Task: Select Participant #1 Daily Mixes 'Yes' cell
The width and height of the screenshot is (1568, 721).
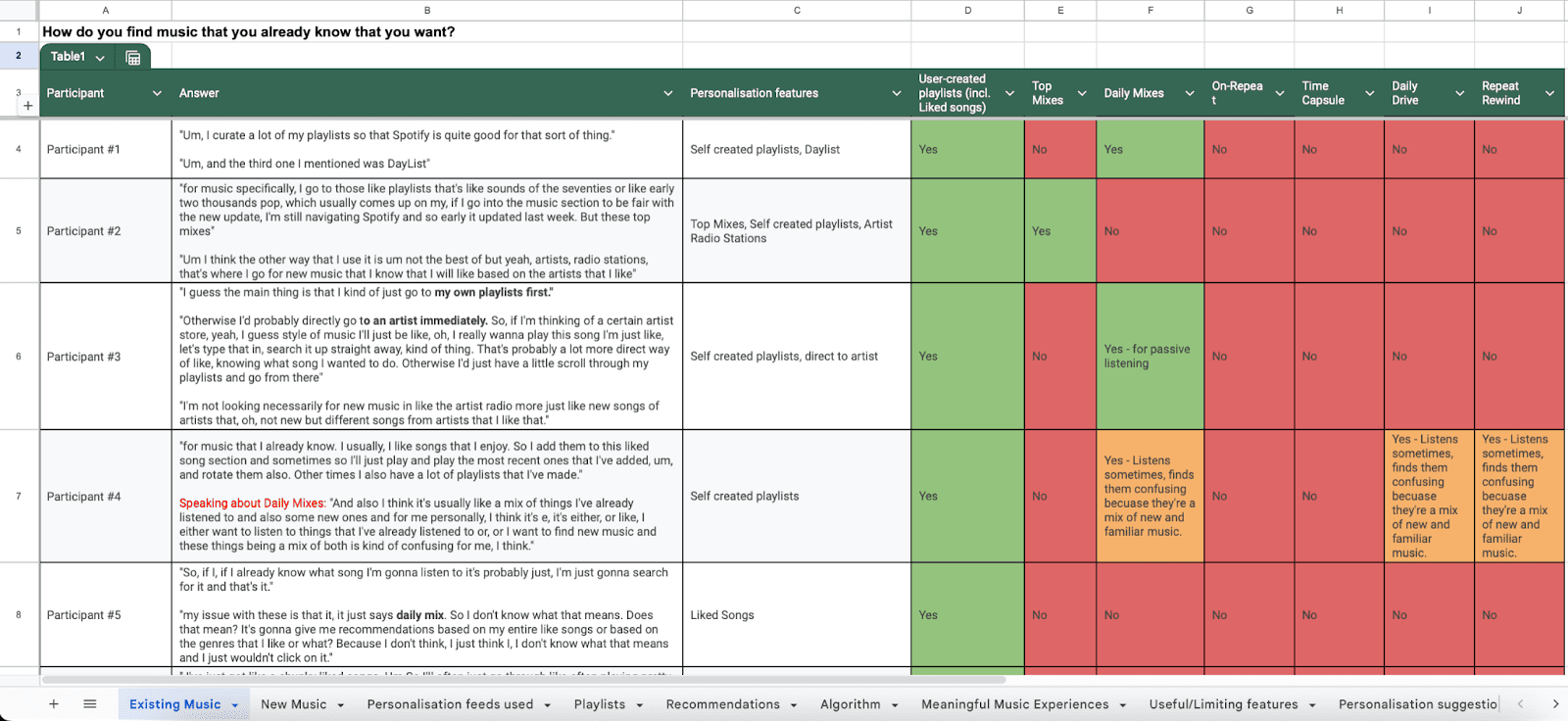Action: click(x=1151, y=149)
